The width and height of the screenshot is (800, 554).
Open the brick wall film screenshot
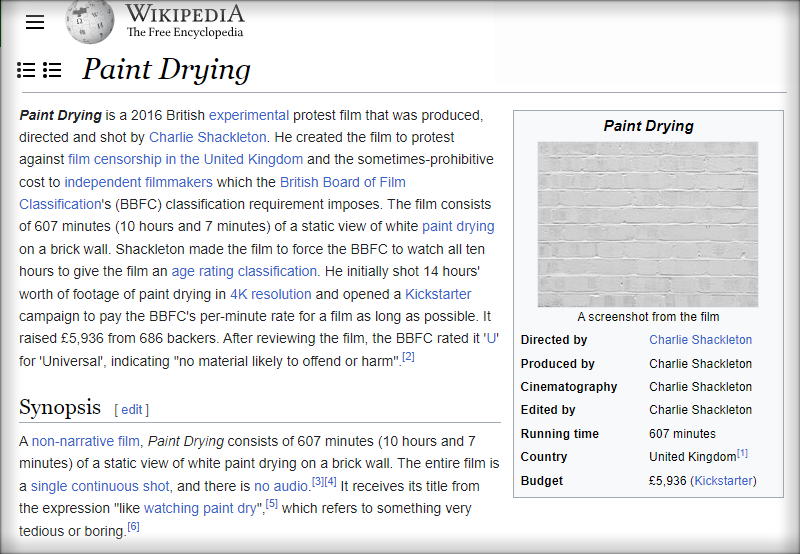pos(647,224)
